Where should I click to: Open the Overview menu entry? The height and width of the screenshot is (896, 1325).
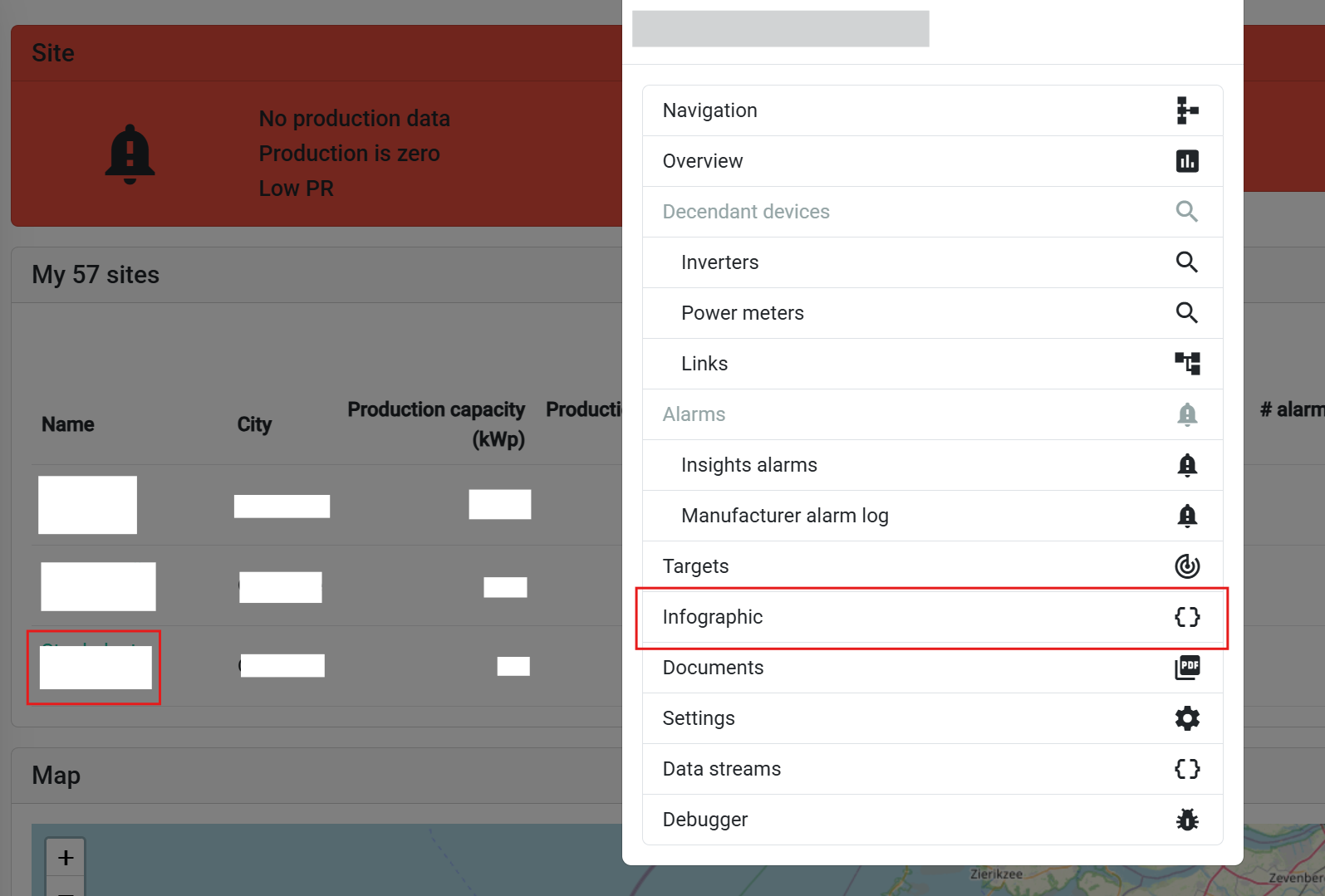(x=932, y=161)
